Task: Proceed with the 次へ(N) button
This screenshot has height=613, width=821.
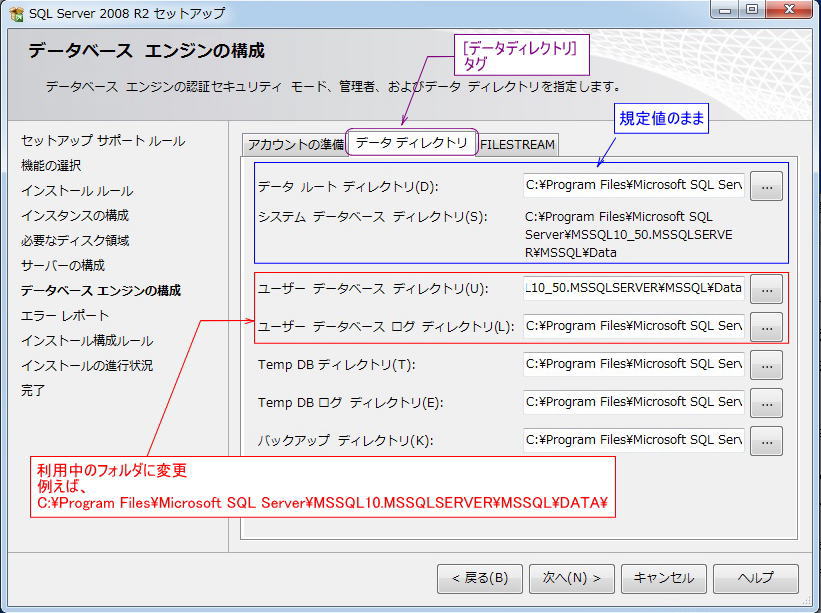Action: (x=571, y=578)
